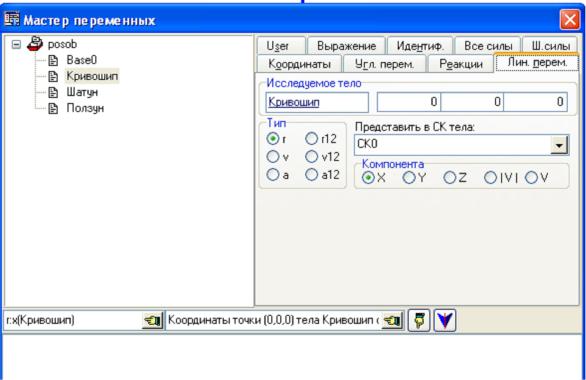Click the Координаты точки (0,0,0) comment field
The height and width of the screenshot is (380, 586).
pyautogui.click(x=274, y=321)
